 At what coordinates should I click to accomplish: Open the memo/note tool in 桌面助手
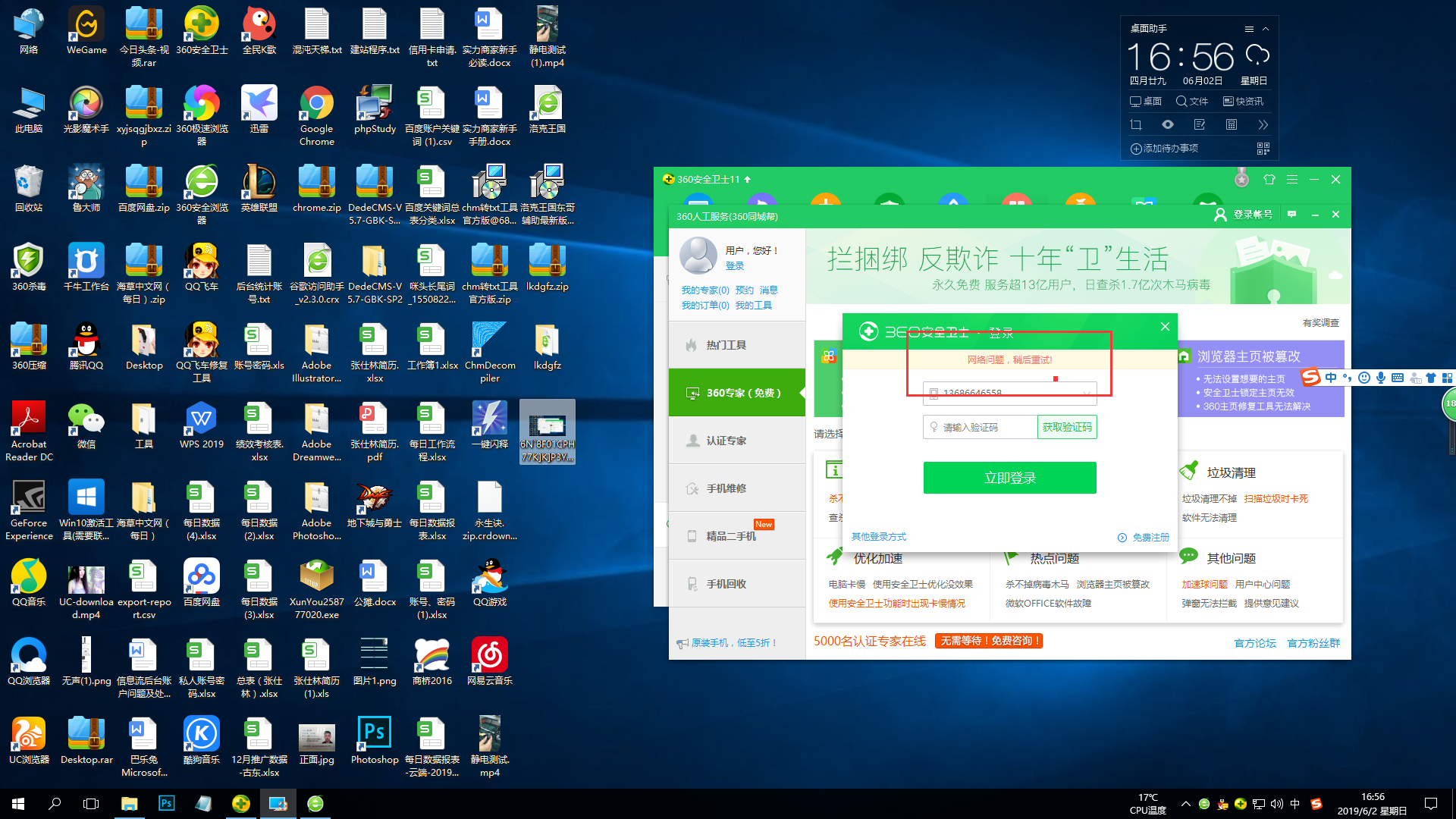click(x=1200, y=125)
